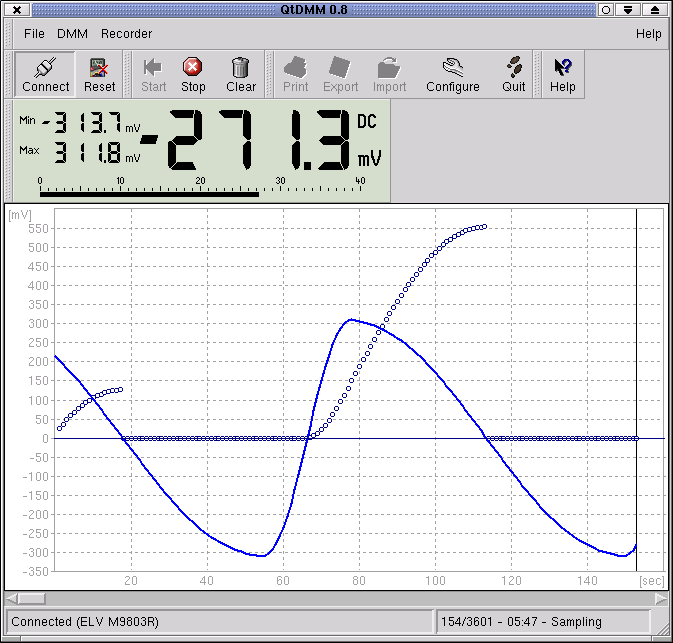Clear the graph using the trash icon

(x=241, y=75)
